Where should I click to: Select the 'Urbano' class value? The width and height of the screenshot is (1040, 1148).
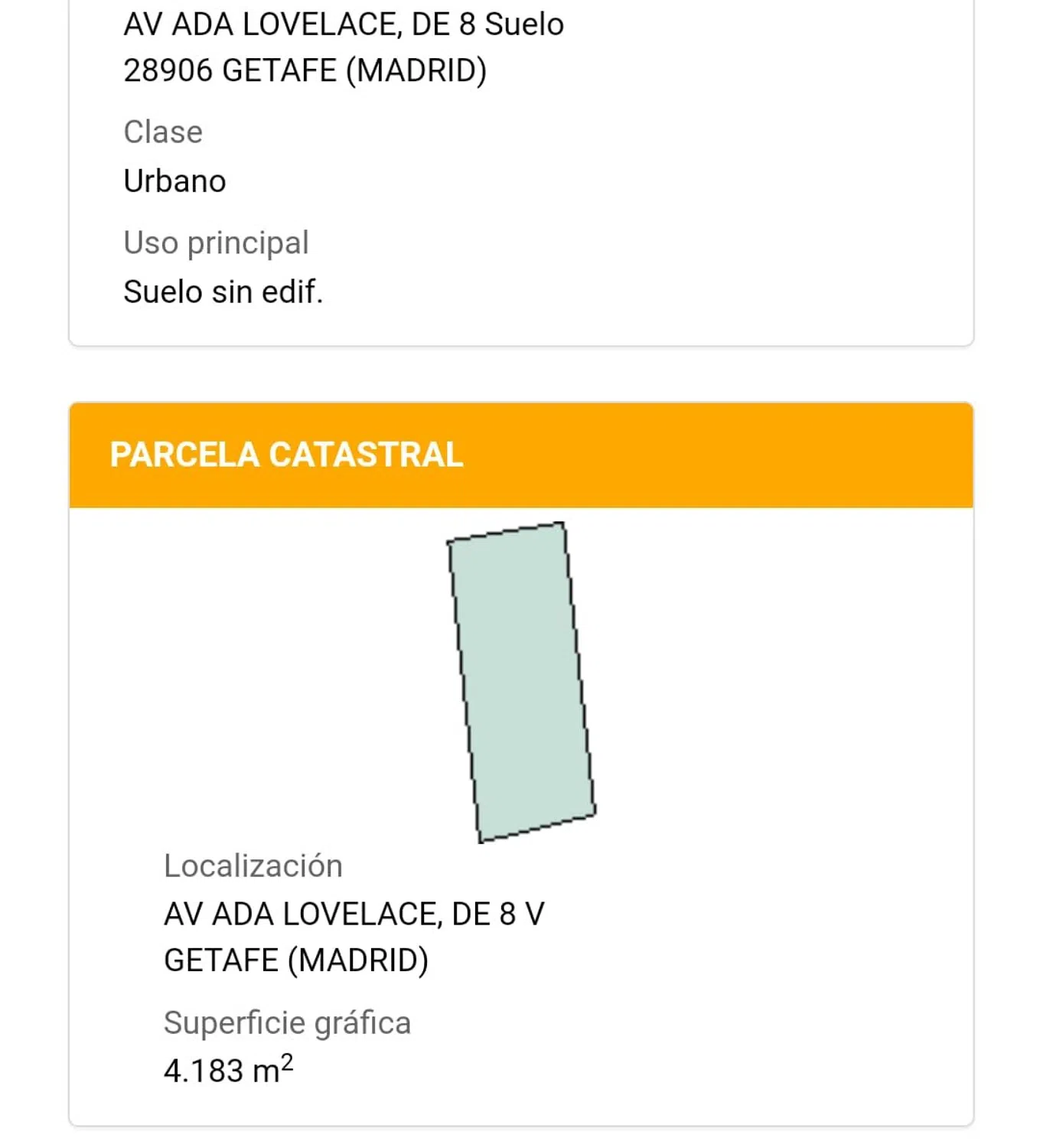(x=174, y=181)
